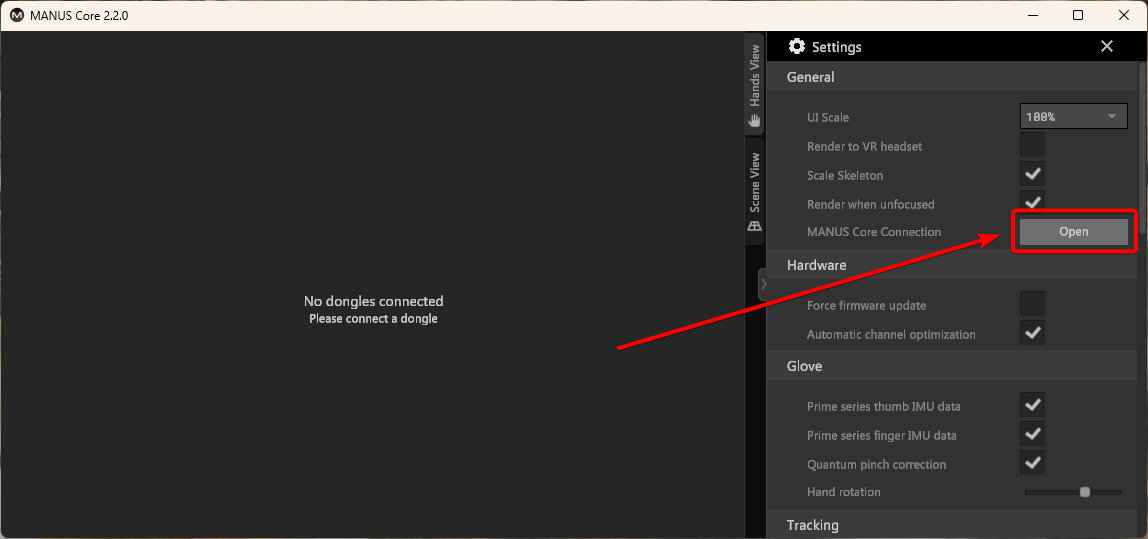
Task: Switch to the Scene View tab
Action: 755,182
